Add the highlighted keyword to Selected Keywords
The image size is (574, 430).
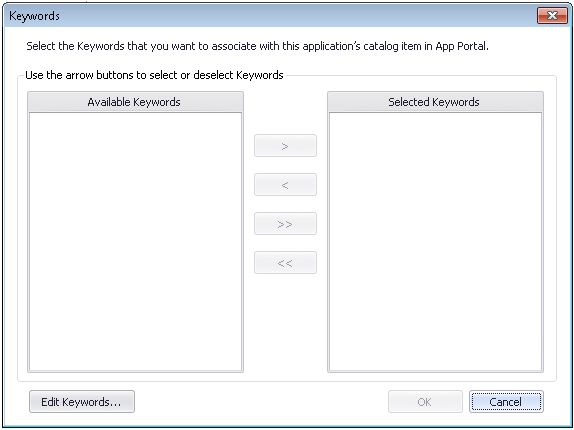point(285,146)
